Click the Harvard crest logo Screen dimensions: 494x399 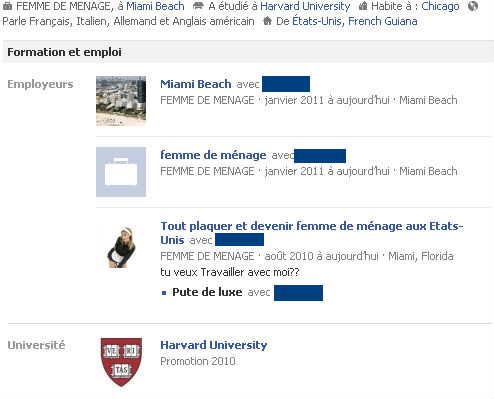tap(121, 362)
